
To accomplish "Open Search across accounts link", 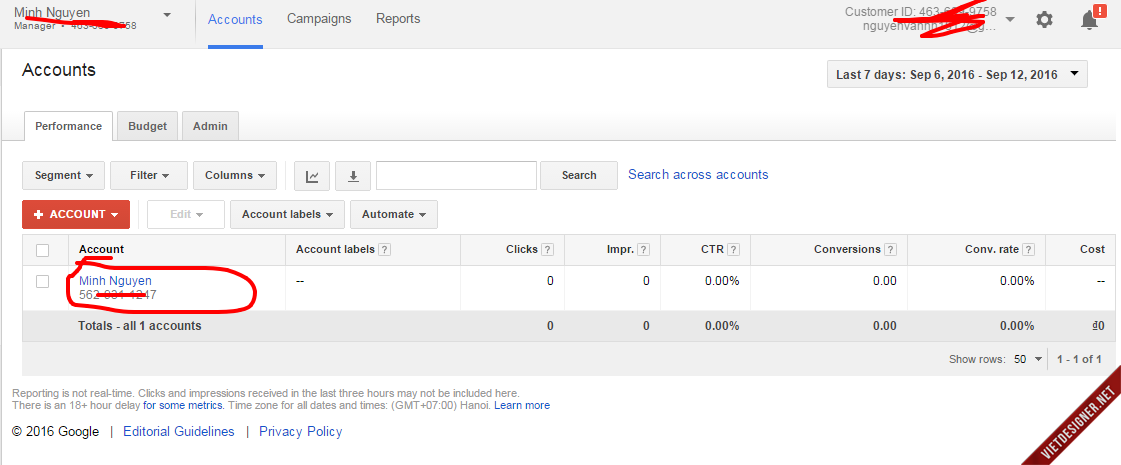I will 698,175.
